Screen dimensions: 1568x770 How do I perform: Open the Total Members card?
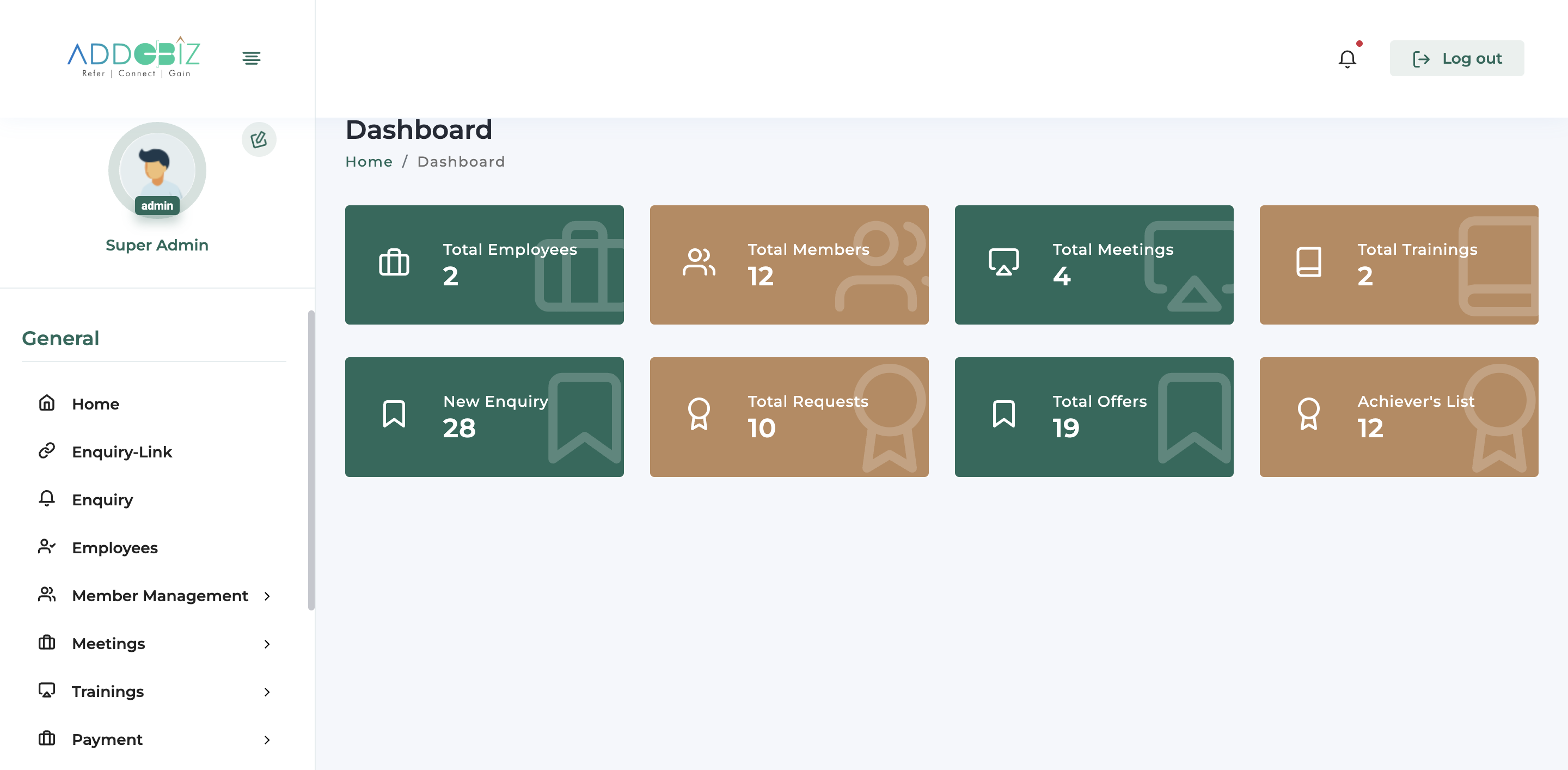coord(789,265)
